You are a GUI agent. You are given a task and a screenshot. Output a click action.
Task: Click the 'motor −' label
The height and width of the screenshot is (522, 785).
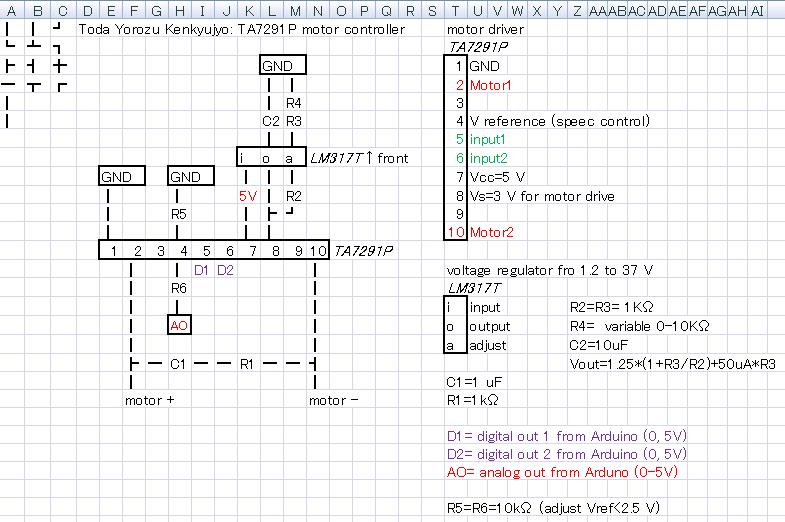pos(333,400)
